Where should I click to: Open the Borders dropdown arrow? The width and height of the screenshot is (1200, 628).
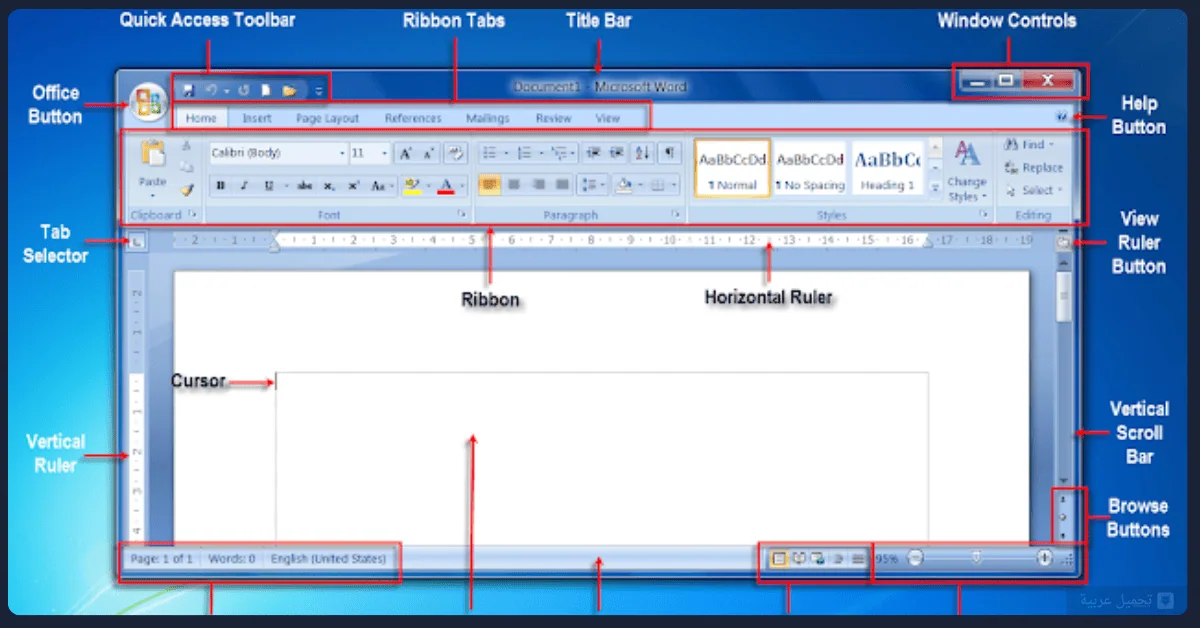click(675, 186)
